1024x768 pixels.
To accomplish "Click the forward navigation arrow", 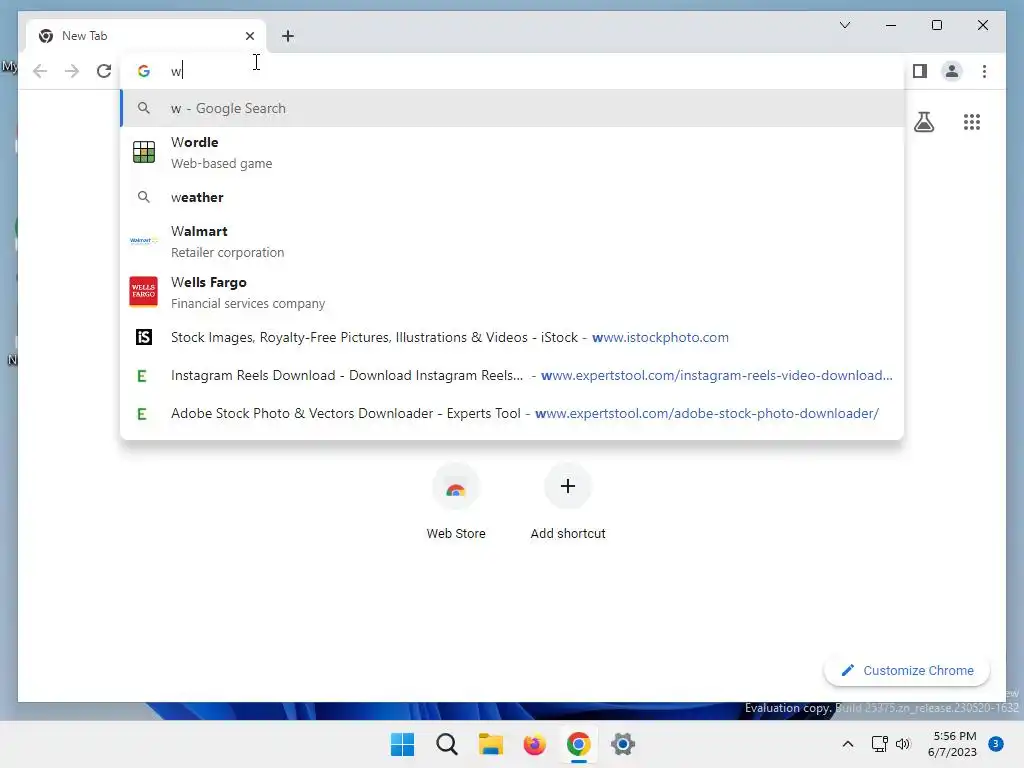I will (72, 71).
